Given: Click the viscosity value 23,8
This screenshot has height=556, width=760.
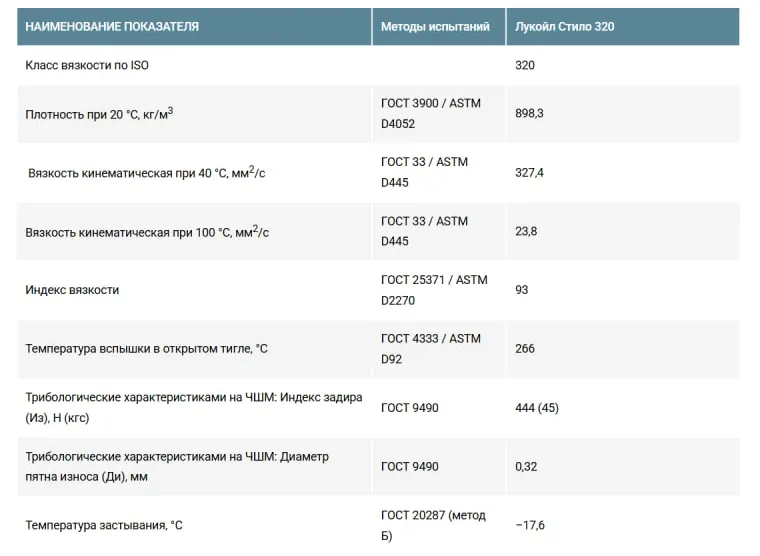Looking at the screenshot, I should pos(526,231).
